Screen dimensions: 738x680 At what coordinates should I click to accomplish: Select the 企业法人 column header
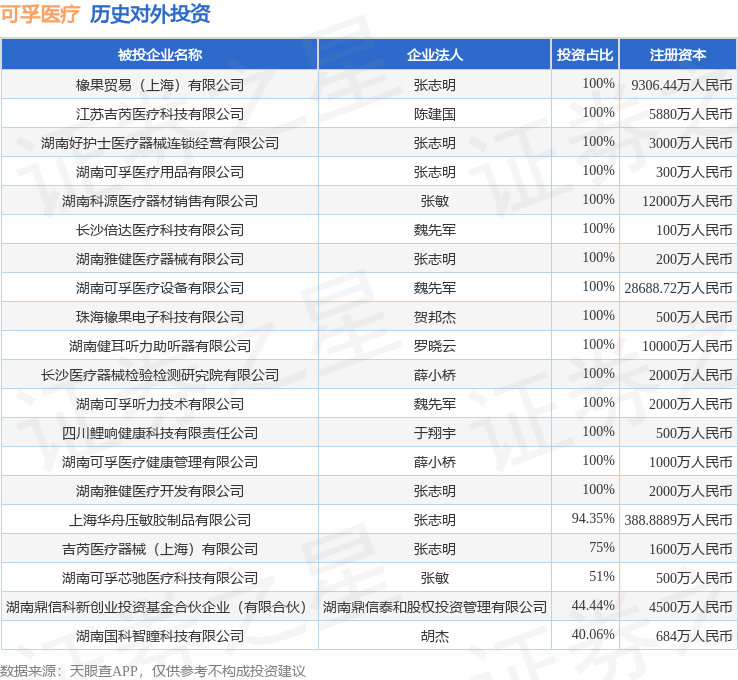click(434, 55)
